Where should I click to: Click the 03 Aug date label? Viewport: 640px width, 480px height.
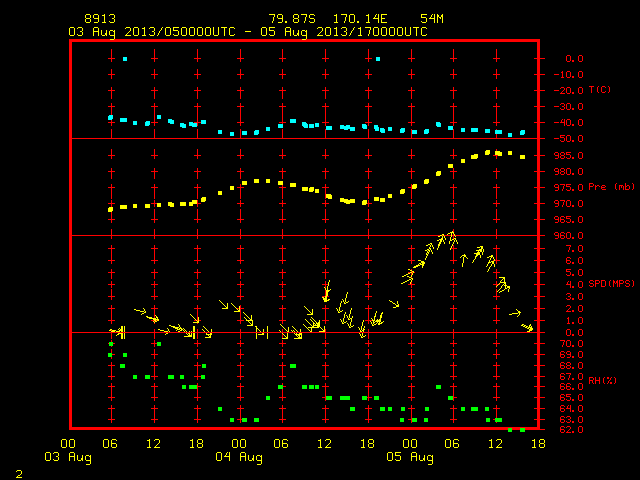click(68, 457)
